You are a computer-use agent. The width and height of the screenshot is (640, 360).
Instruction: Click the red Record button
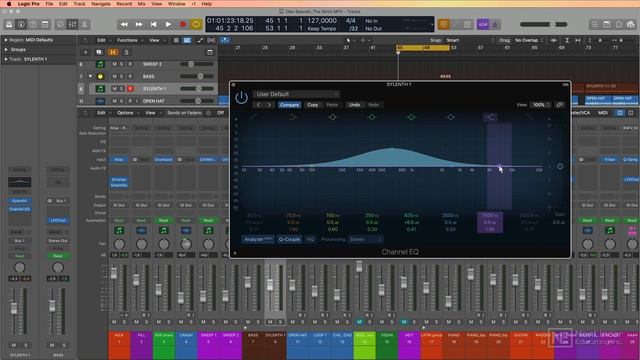pos(183,24)
